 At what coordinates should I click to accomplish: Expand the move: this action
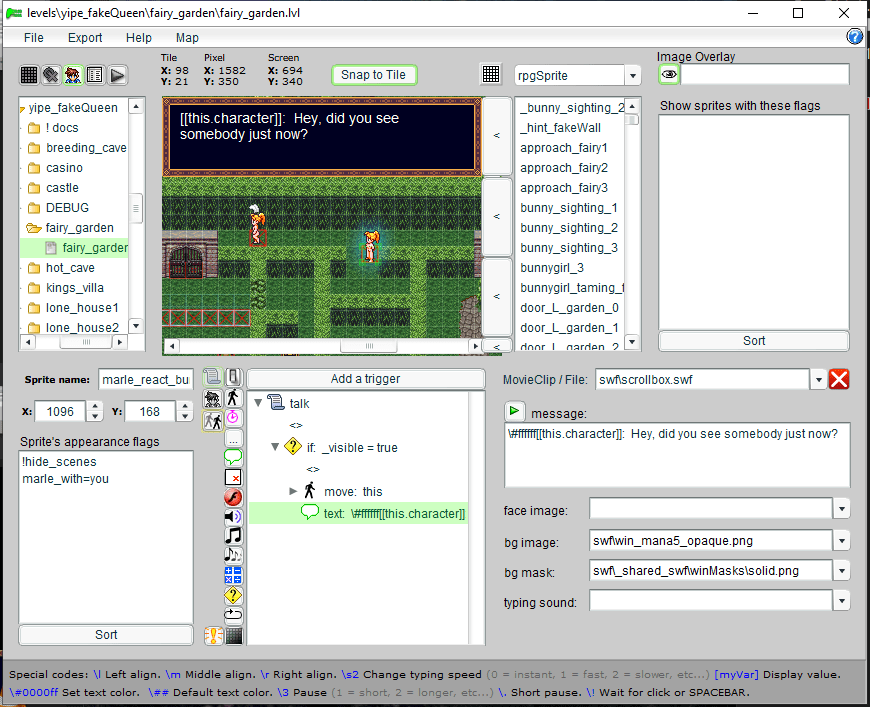[x=293, y=491]
